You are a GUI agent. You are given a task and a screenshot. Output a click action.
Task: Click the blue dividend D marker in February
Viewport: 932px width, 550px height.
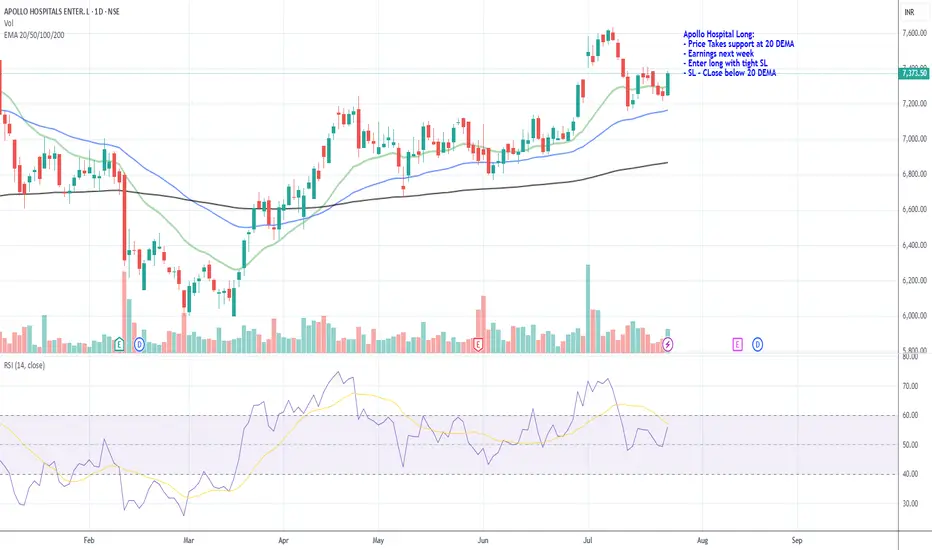tap(139, 344)
